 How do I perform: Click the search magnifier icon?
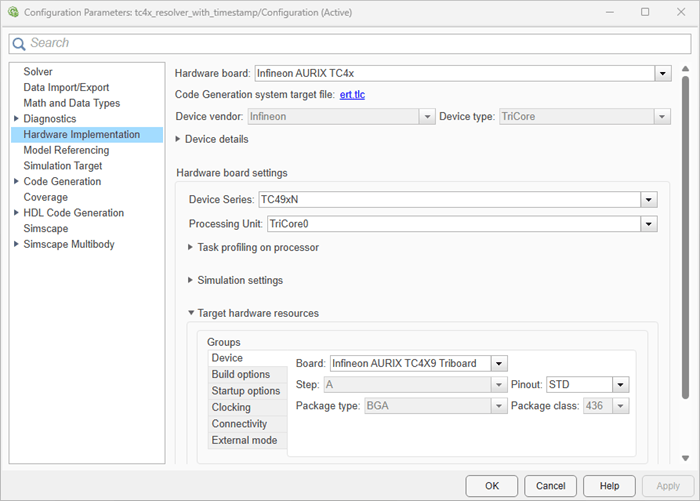[x=18, y=44]
